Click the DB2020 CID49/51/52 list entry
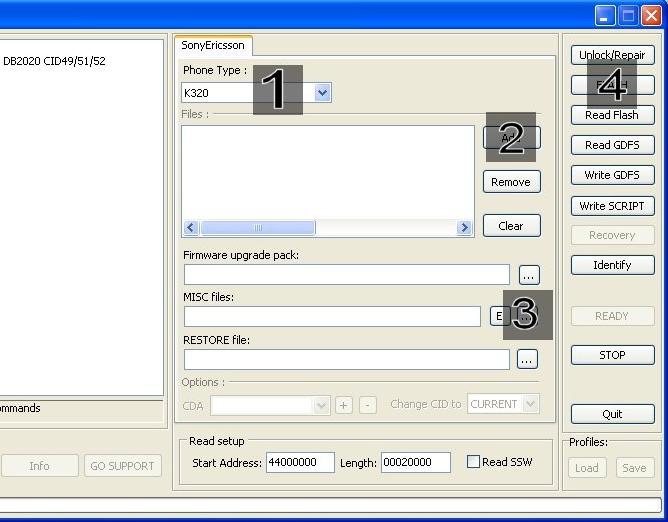 point(54,61)
